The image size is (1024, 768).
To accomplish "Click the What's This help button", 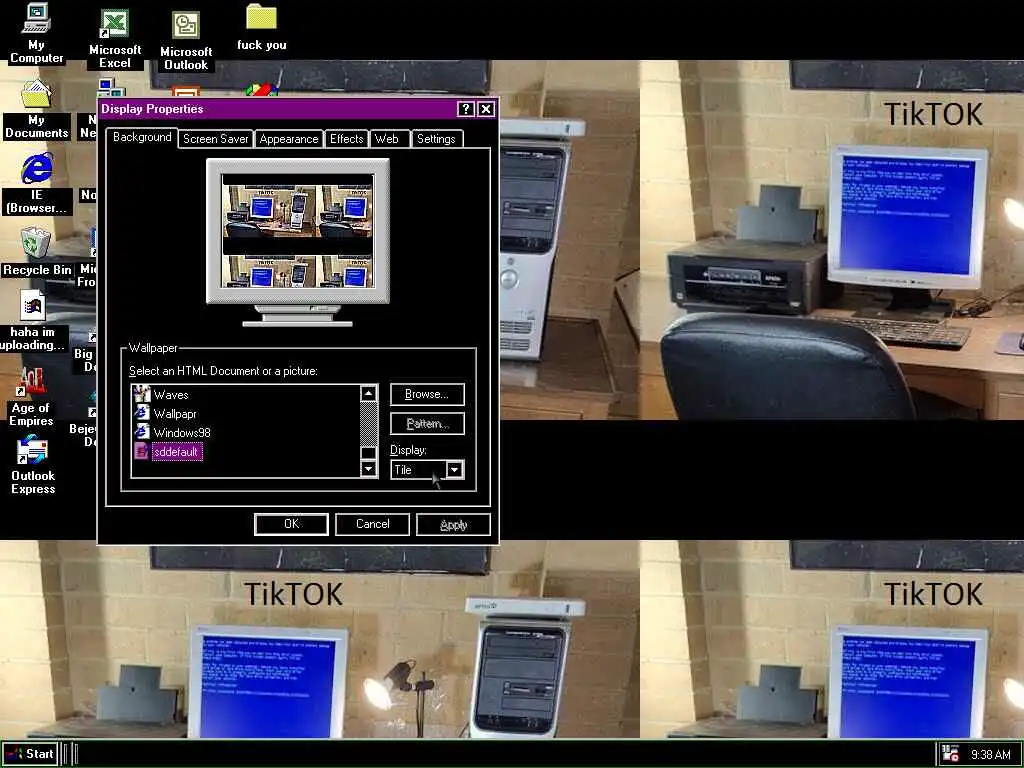I will 465,109.
